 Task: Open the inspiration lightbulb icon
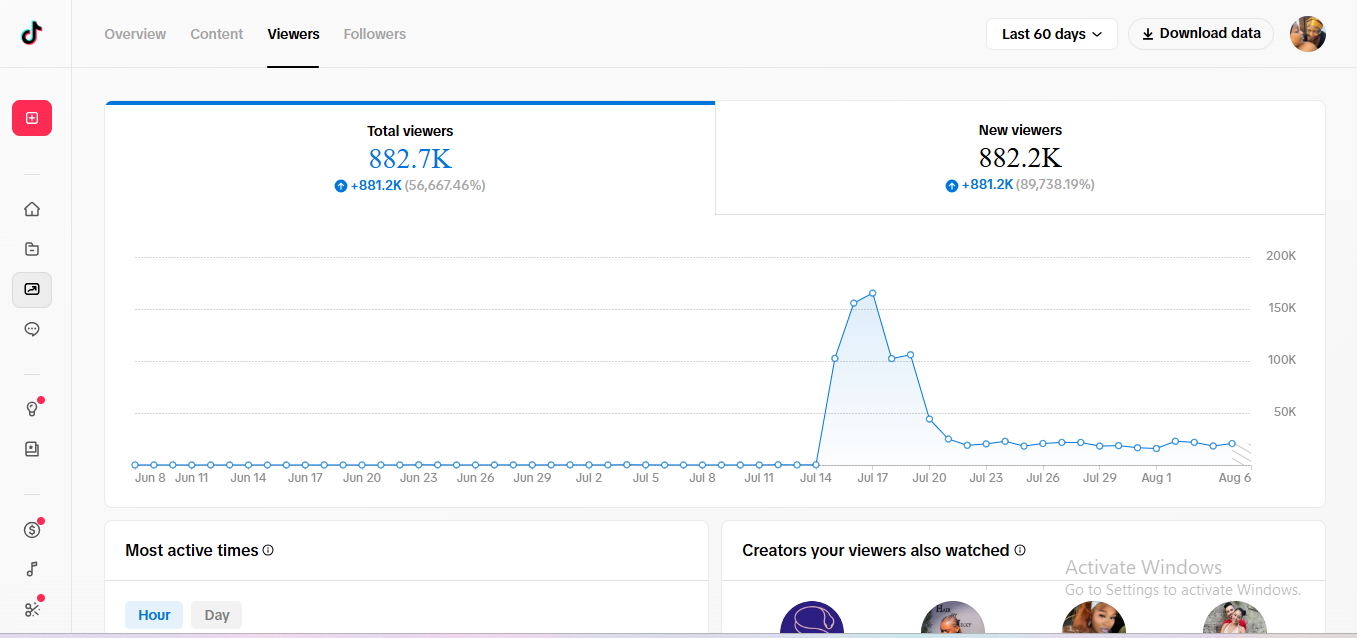click(32, 409)
